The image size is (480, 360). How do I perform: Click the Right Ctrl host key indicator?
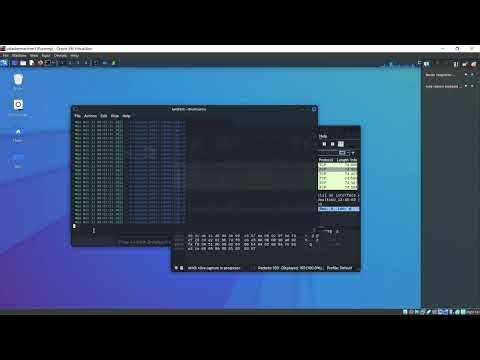point(473,312)
